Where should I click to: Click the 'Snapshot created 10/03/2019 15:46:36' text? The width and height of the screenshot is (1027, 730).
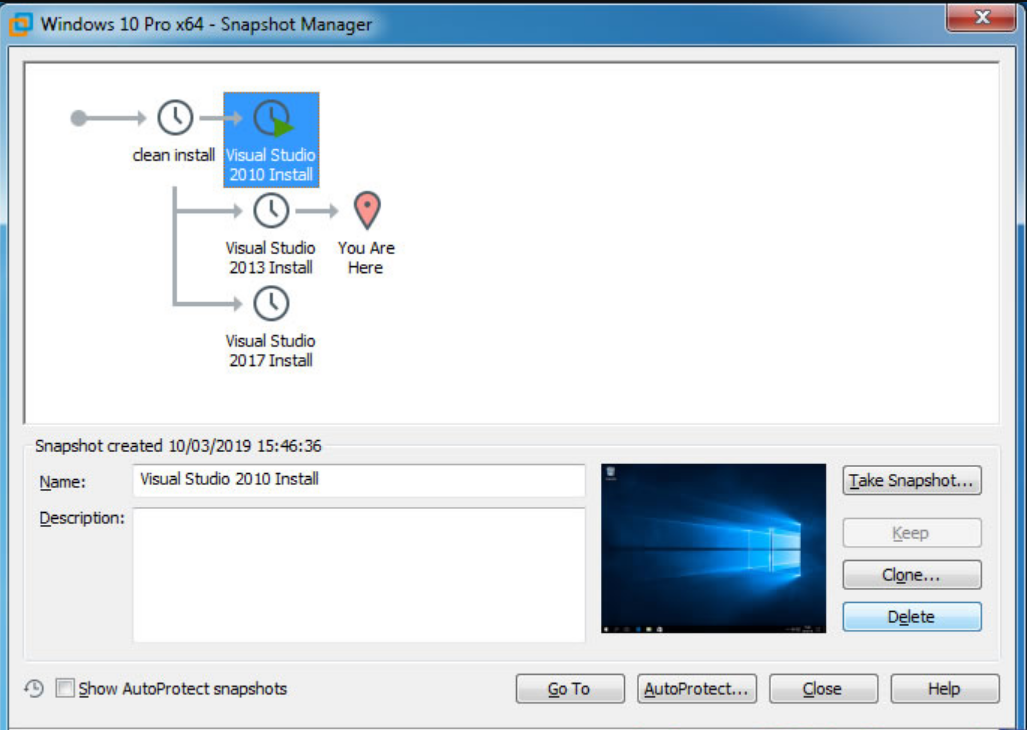click(x=178, y=446)
